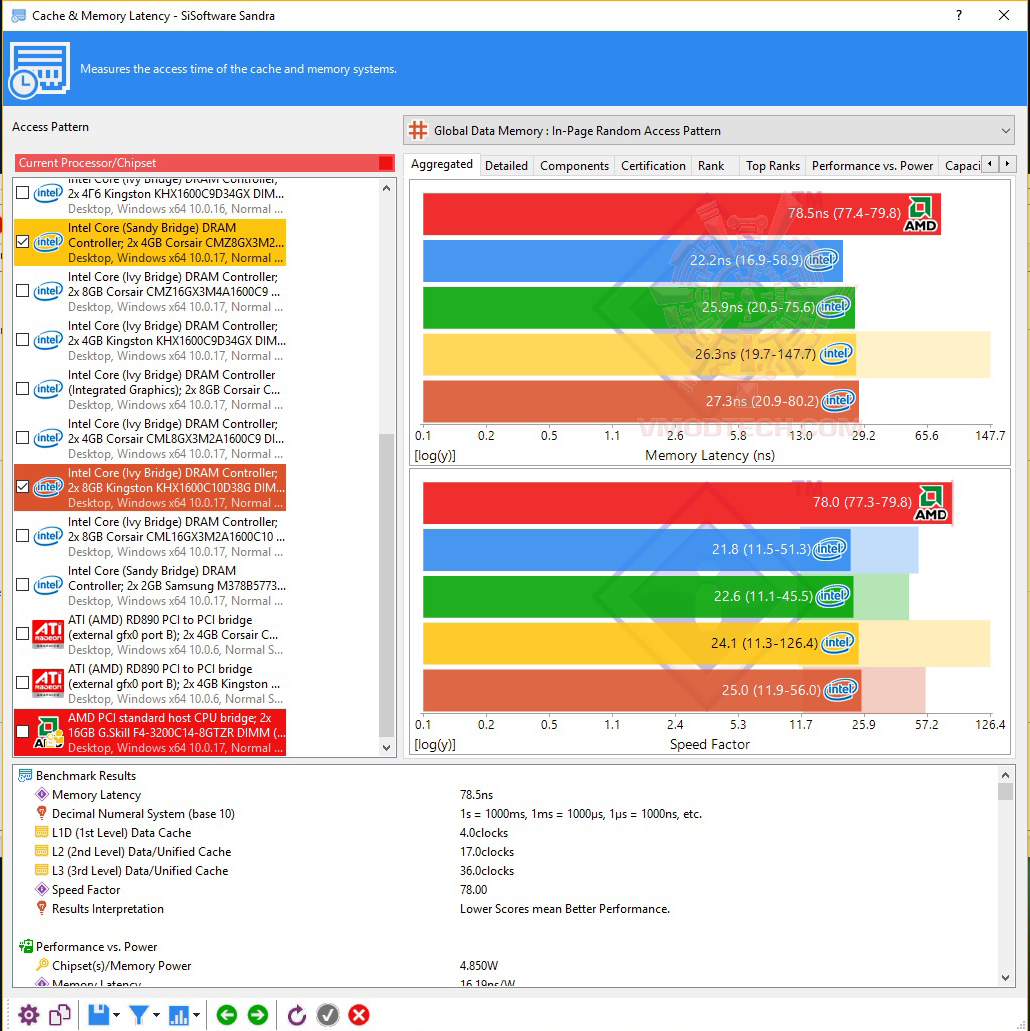Switch to the Components tab
The height and width of the screenshot is (1031, 1030).
[x=574, y=166]
